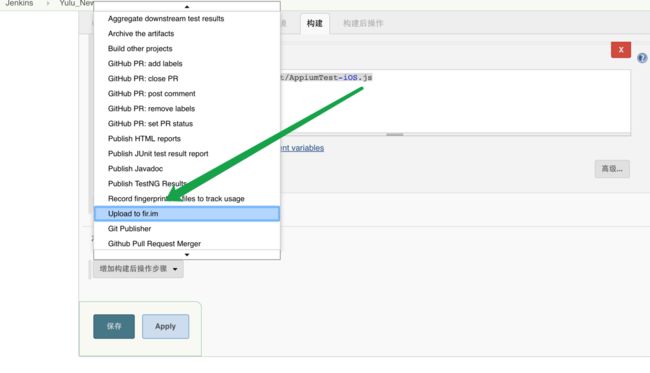Select Publish HTML reports entry
Viewport: 650px width, 373px height.
pos(187,138)
